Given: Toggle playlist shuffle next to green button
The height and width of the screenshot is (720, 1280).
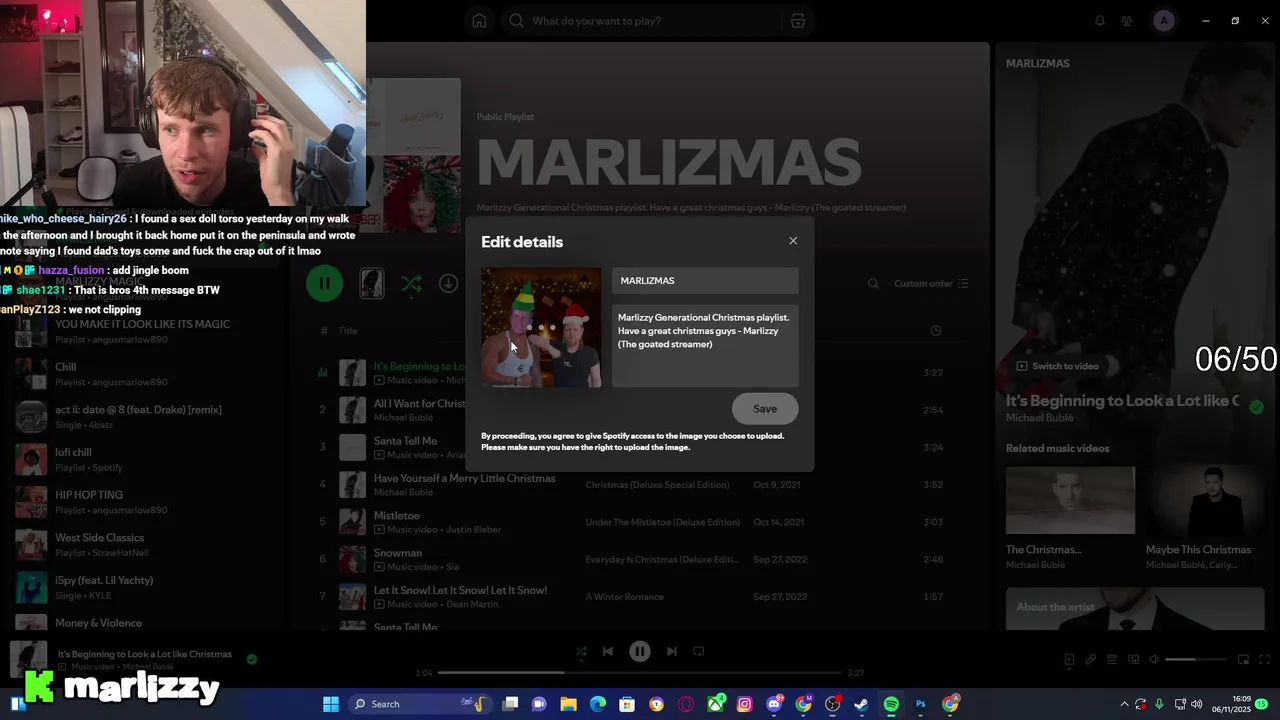Looking at the screenshot, I should click(410, 284).
